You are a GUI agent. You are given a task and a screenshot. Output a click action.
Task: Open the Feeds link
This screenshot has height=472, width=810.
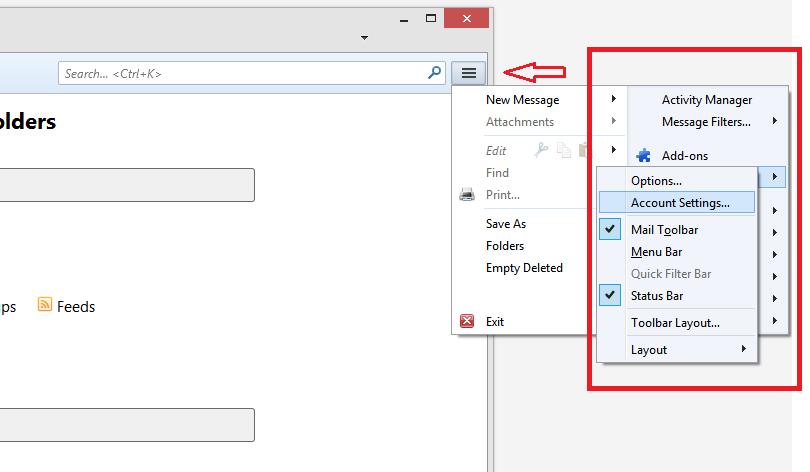(x=76, y=307)
